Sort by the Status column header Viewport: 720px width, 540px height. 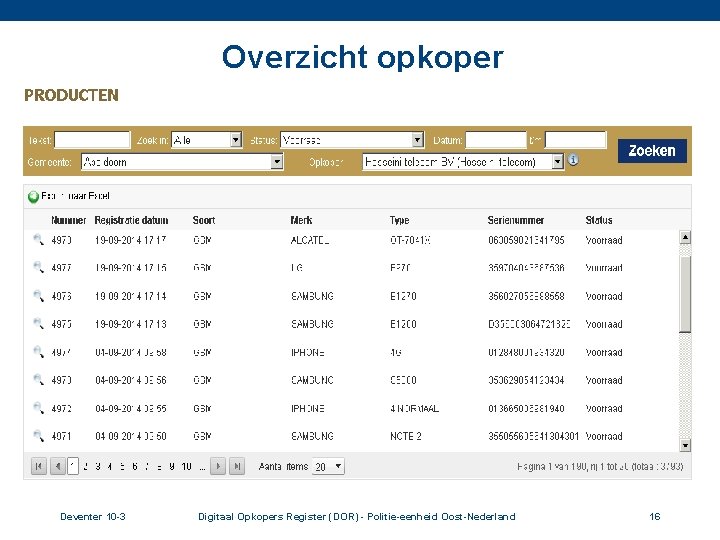point(599,220)
